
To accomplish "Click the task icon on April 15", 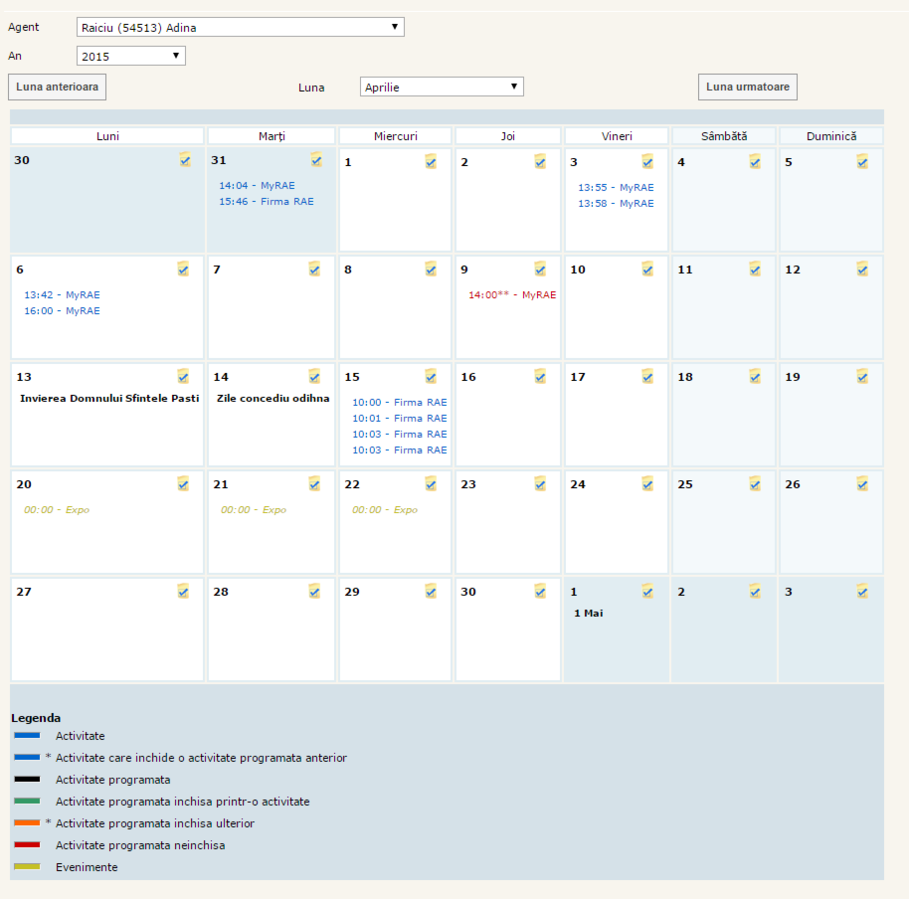I will [430, 376].
